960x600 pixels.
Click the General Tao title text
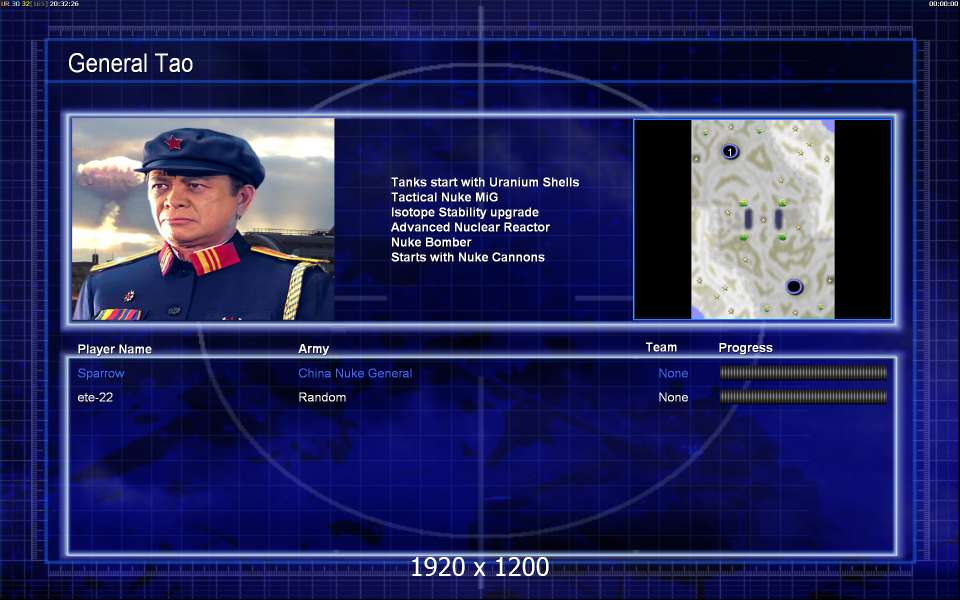(130, 63)
